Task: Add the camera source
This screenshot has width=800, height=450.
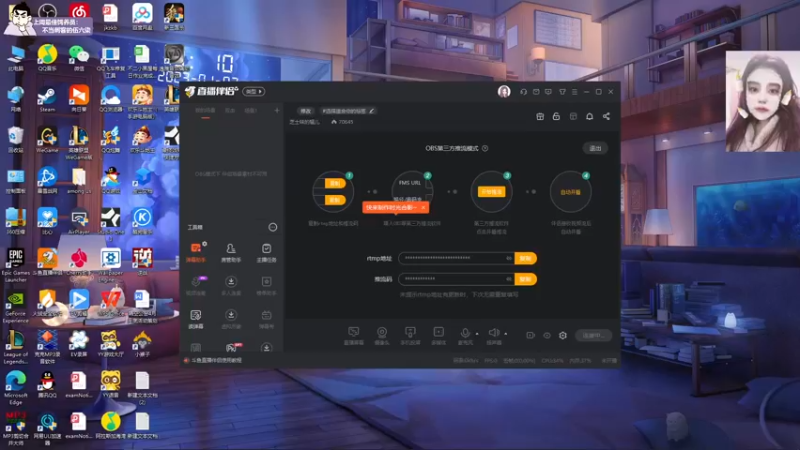Action: click(382, 336)
